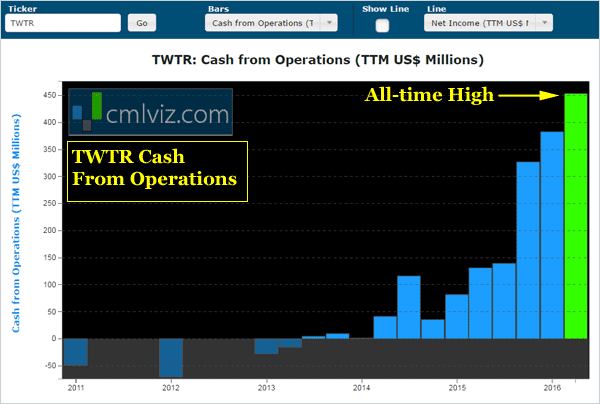Screen dimensions: 600x404
Task: Click the 2013 x-axis label
Action: tap(266, 388)
